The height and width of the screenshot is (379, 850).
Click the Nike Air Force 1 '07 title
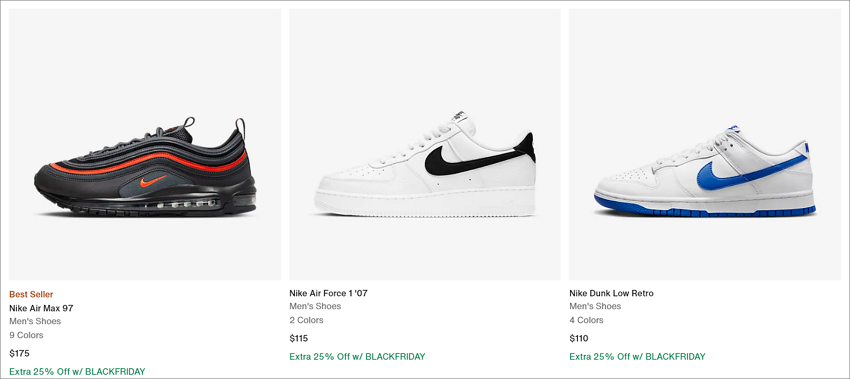(x=328, y=293)
